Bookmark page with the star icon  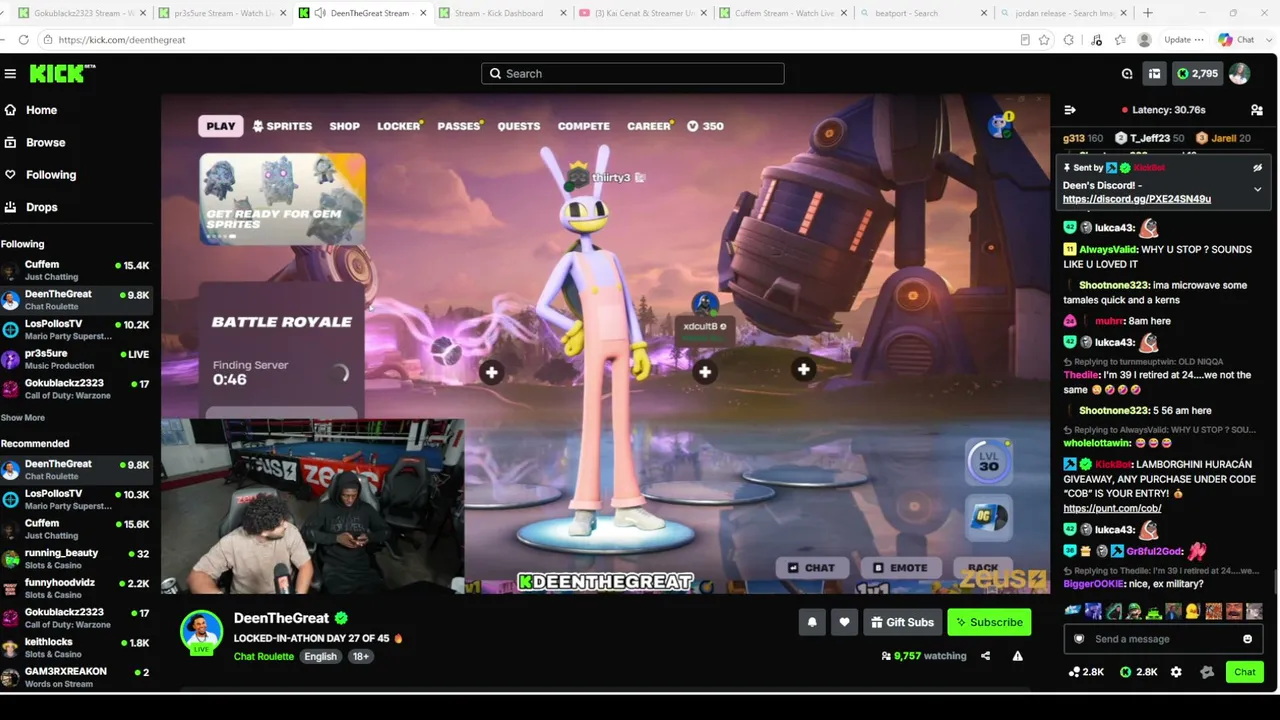click(1044, 40)
